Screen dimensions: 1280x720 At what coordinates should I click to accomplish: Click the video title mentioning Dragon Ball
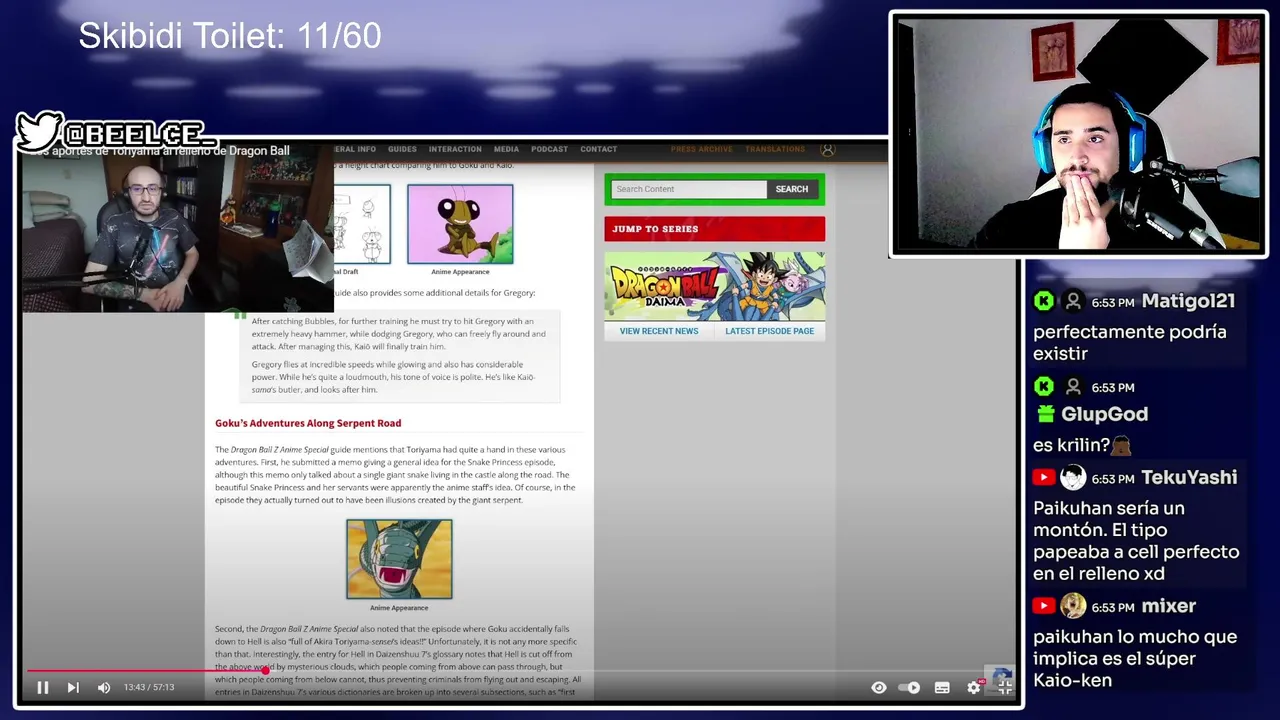click(x=160, y=151)
